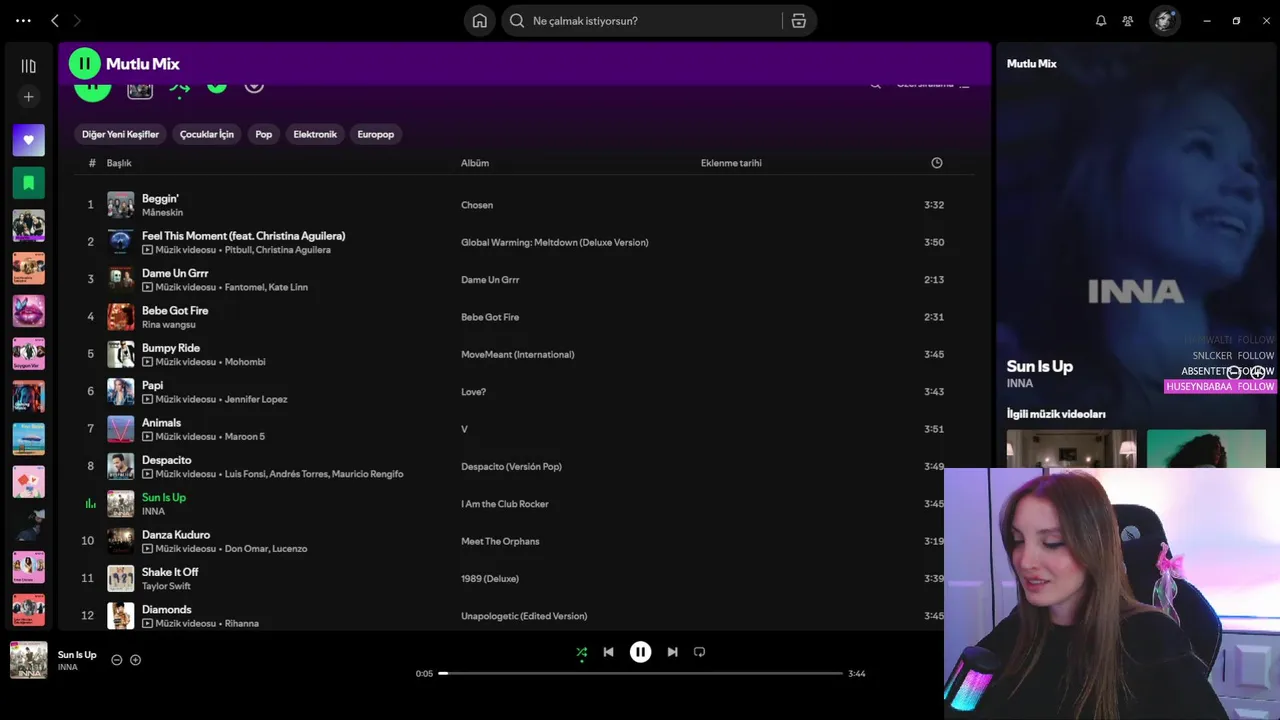
Task: Seek on the playback progress bar
Action: [640, 673]
